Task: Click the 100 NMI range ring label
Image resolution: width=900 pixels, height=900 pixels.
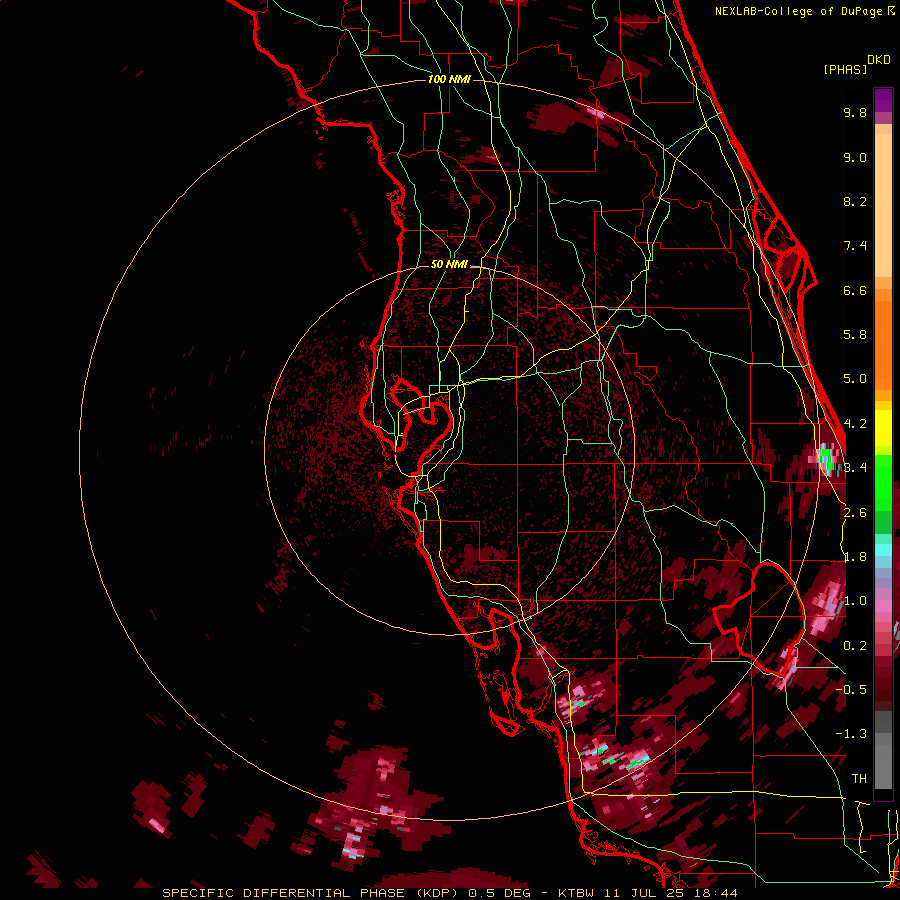Action: coord(449,79)
